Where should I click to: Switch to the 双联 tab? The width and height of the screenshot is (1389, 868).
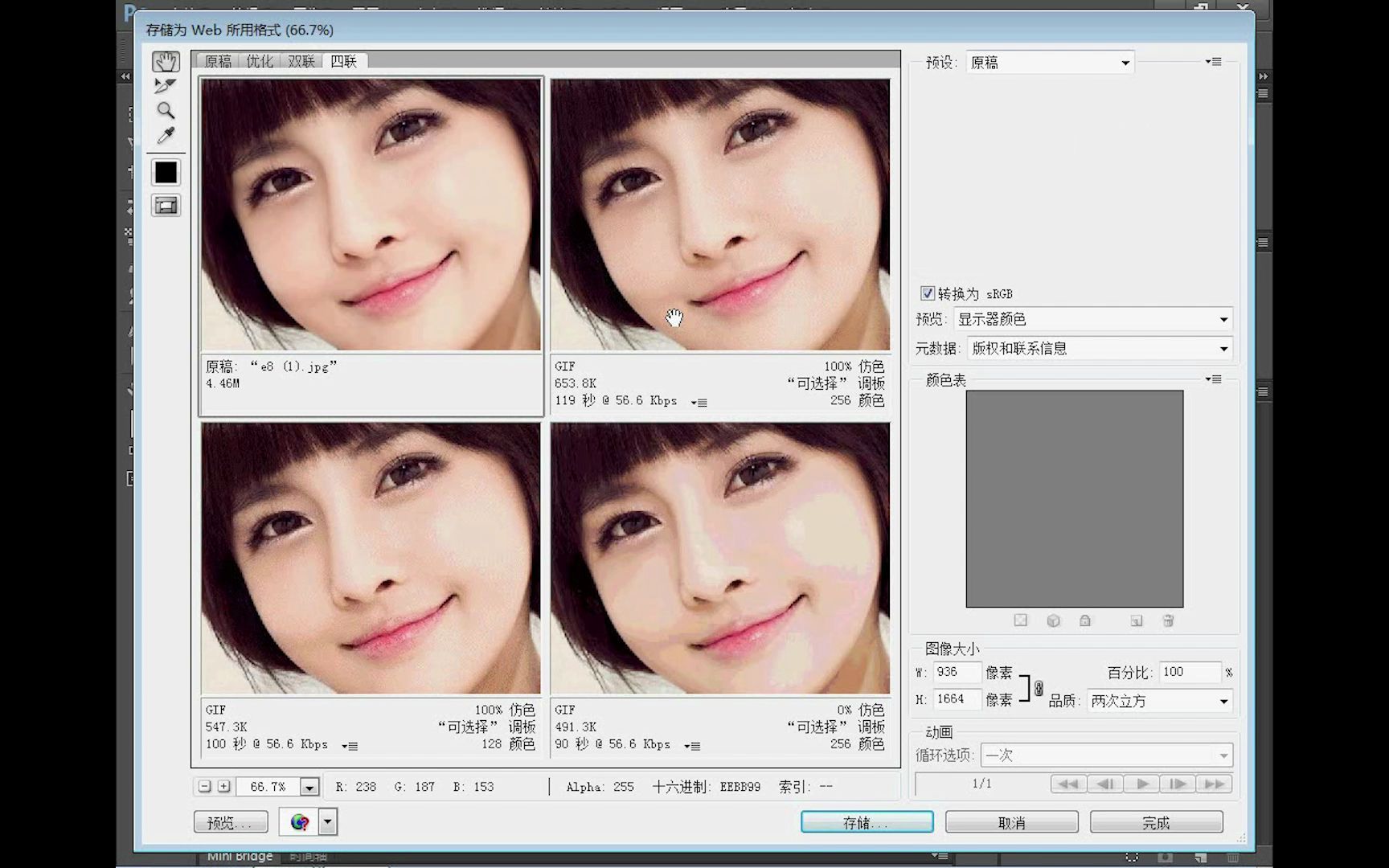click(301, 61)
